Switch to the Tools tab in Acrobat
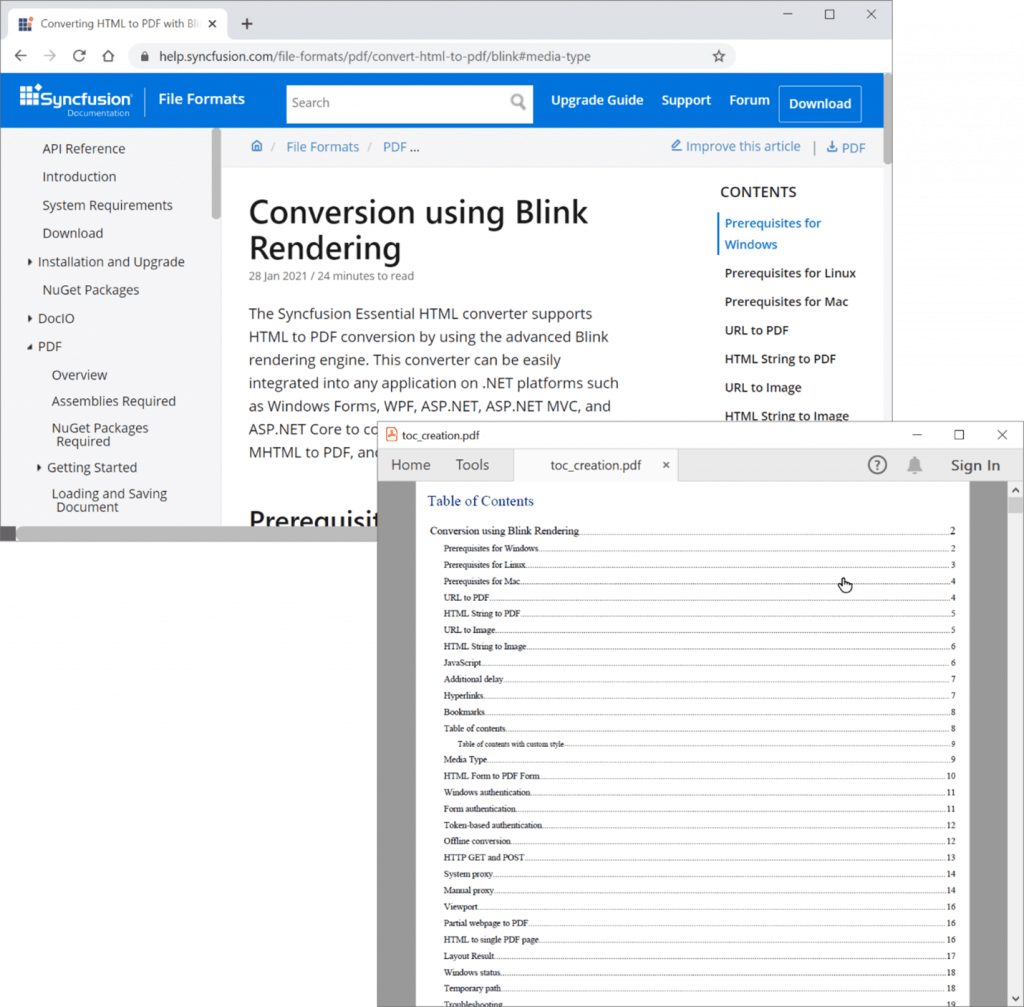The height and width of the screenshot is (1007, 1024). pyautogui.click(x=472, y=464)
